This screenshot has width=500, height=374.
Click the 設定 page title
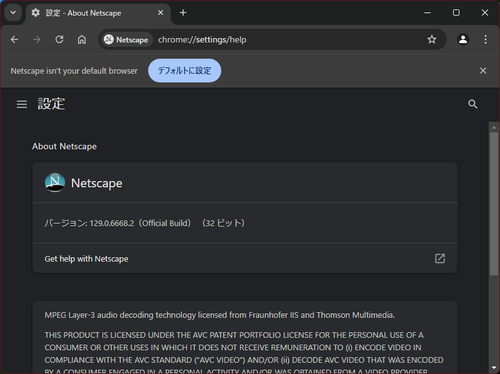(51, 104)
